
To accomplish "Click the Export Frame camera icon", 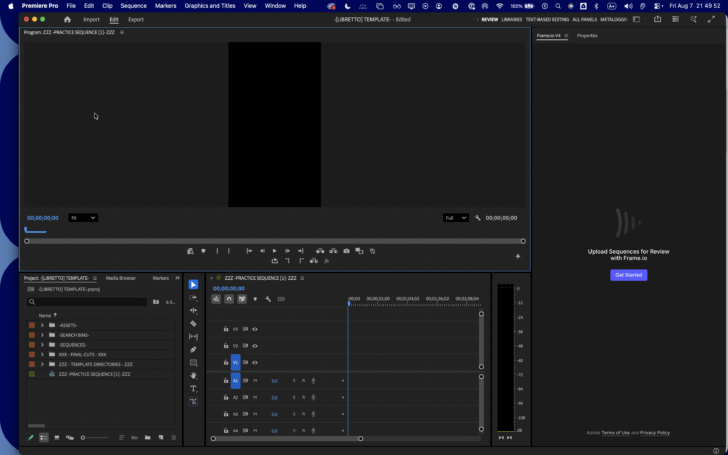I will (346, 251).
